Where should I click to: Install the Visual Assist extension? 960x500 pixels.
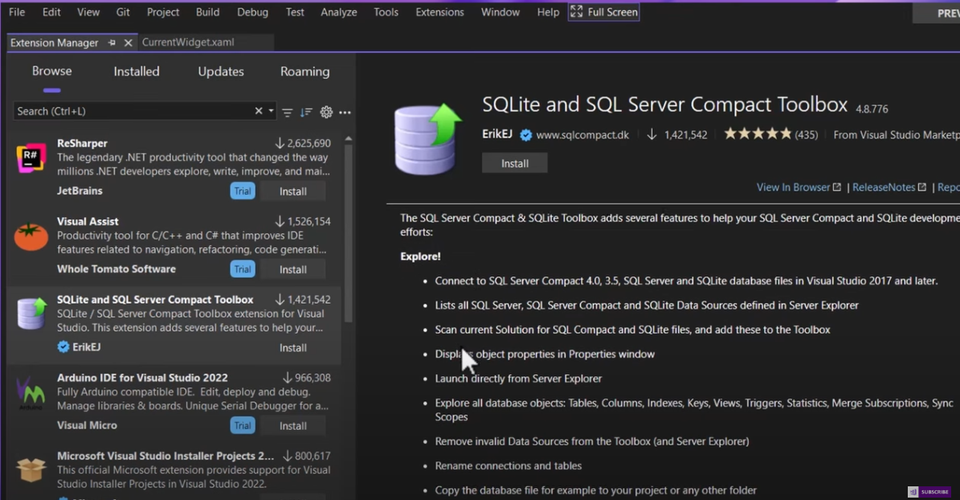(x=293, y=270)
